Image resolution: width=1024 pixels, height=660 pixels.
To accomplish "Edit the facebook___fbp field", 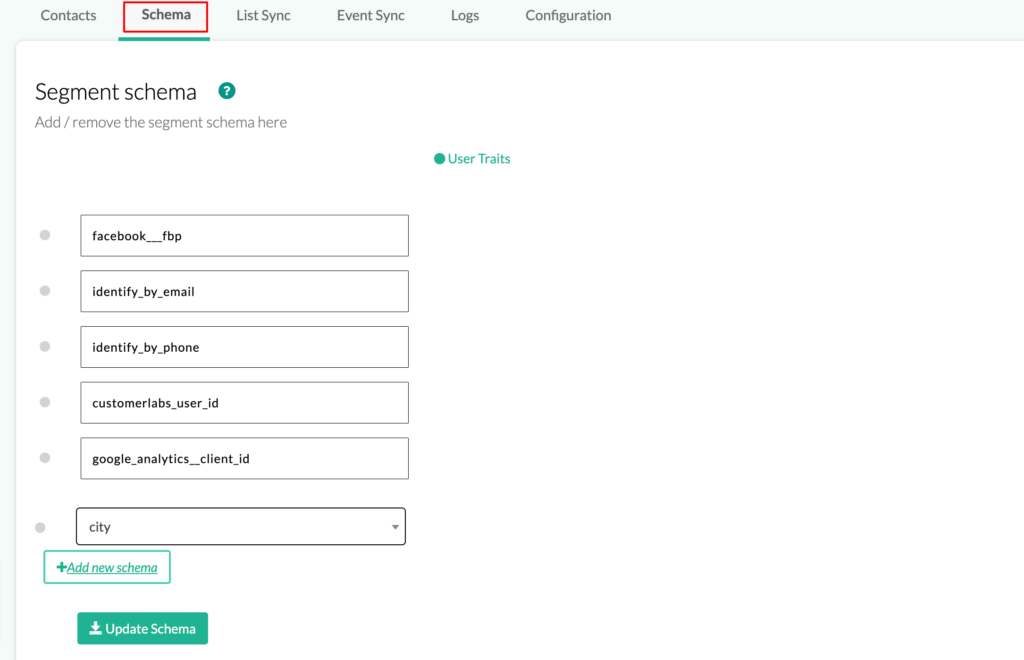I will pos(244,236).
